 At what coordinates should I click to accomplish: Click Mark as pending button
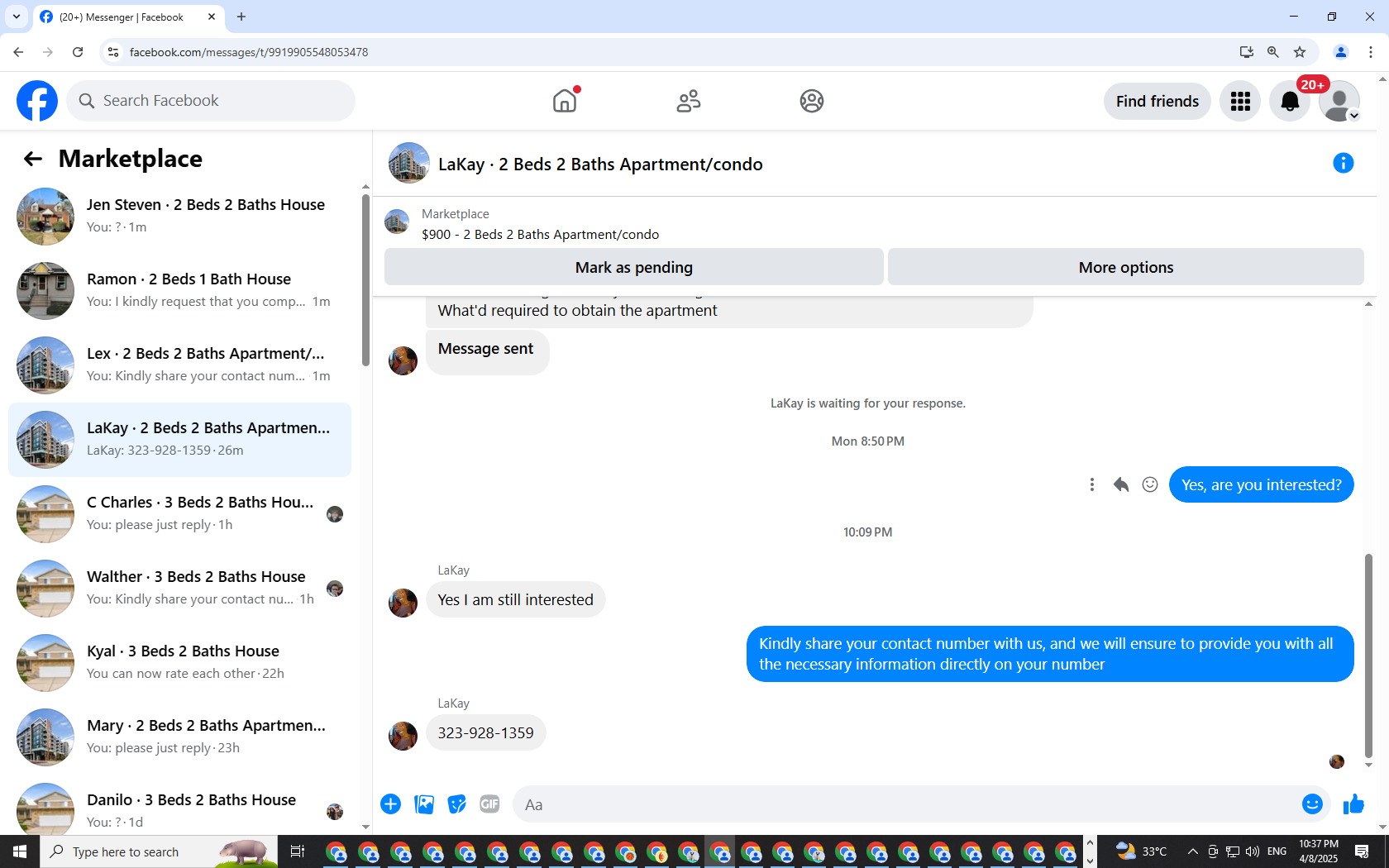point(634,267)
